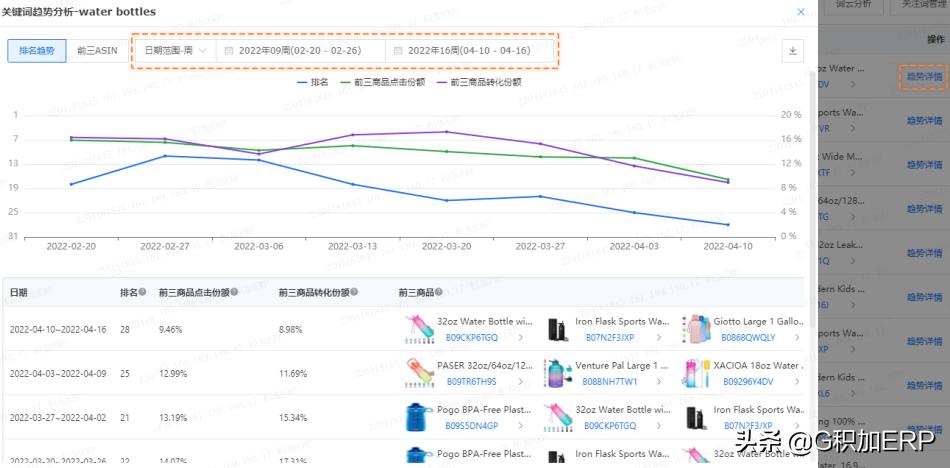Click highlighted 趋势详情 link in 操作 column
Screen dimensions: 950x468
(923, 76)
